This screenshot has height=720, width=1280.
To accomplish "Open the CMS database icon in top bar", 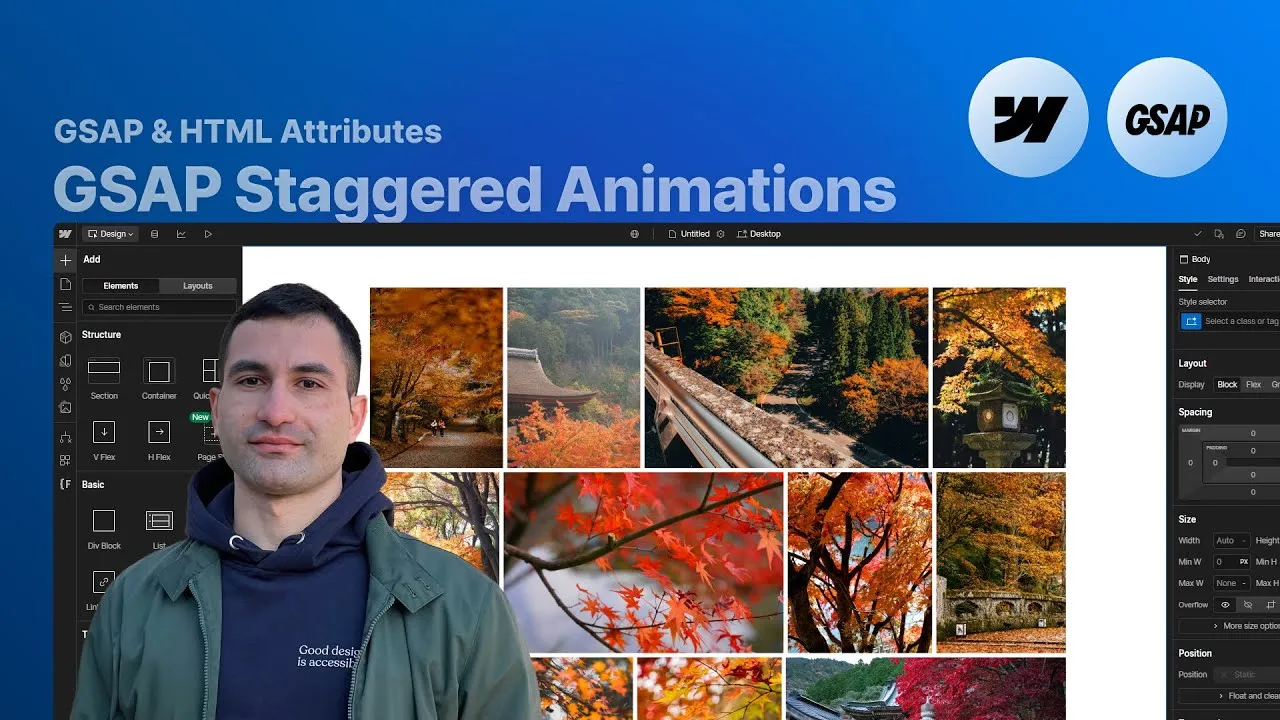I will coord(154,234).
